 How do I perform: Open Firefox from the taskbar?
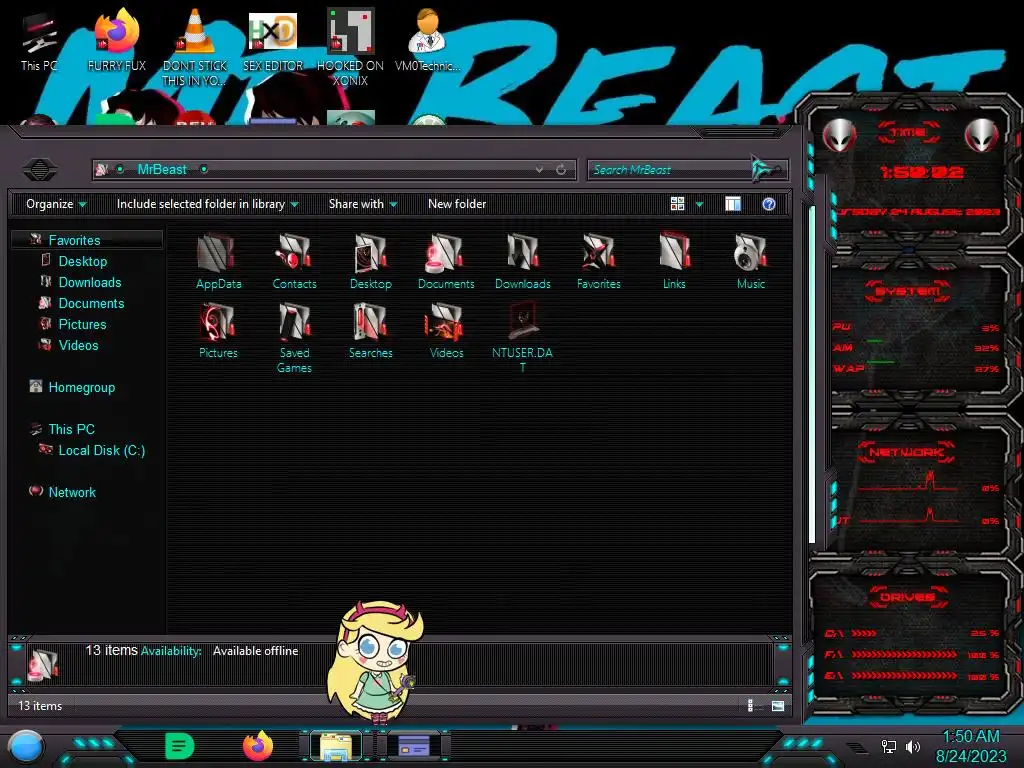(258, 746)
